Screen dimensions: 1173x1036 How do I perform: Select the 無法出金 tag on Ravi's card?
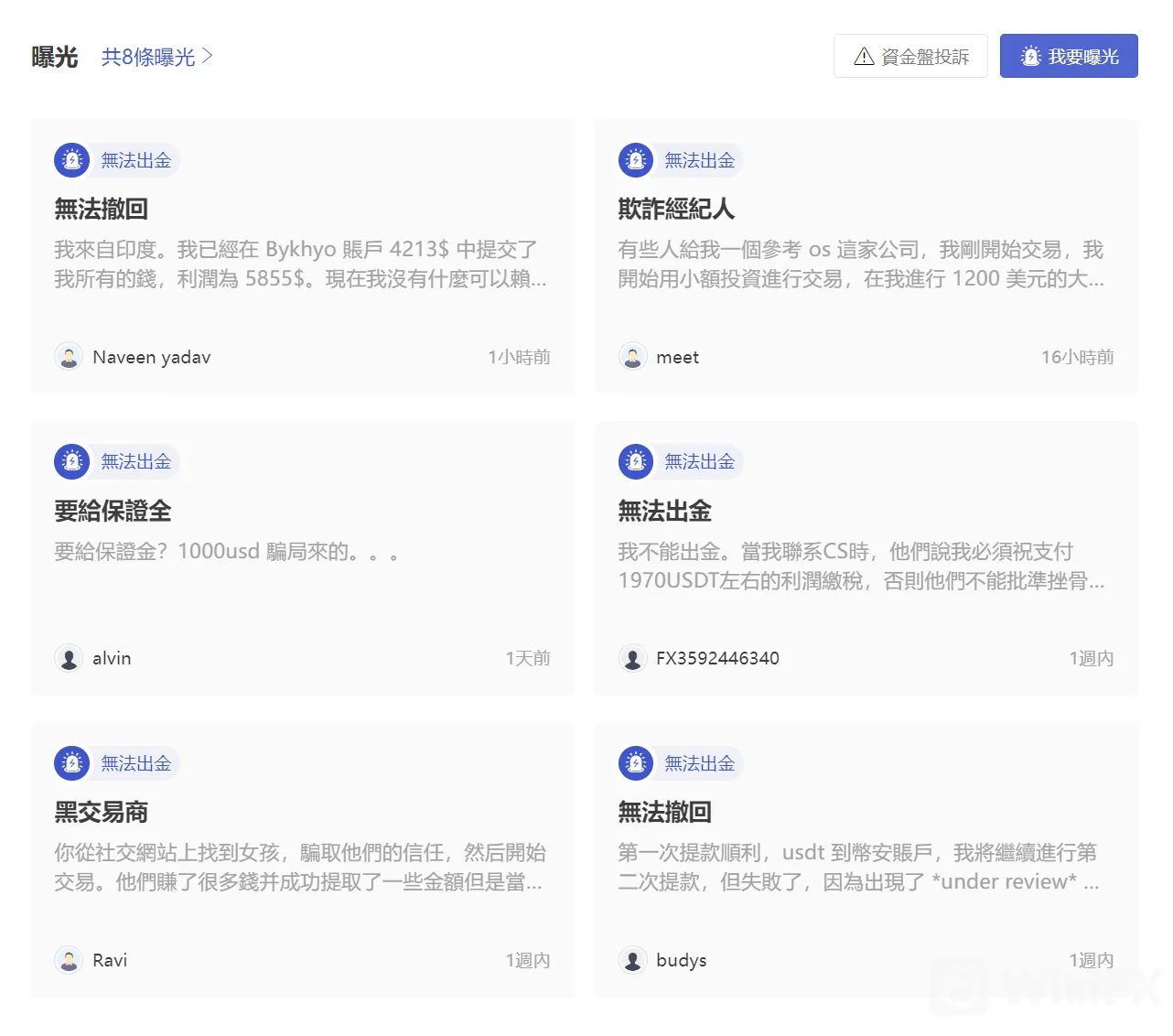[x=136, y=763]
